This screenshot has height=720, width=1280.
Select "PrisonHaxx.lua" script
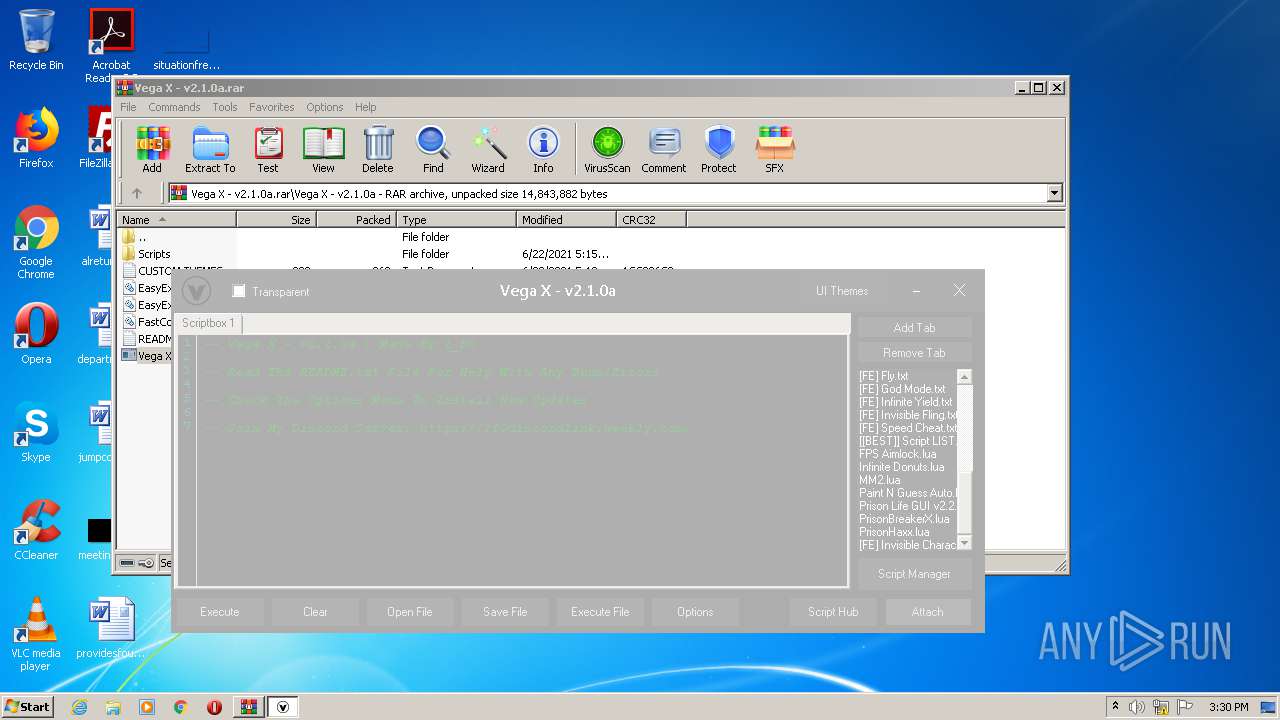[x=894, y=532]
